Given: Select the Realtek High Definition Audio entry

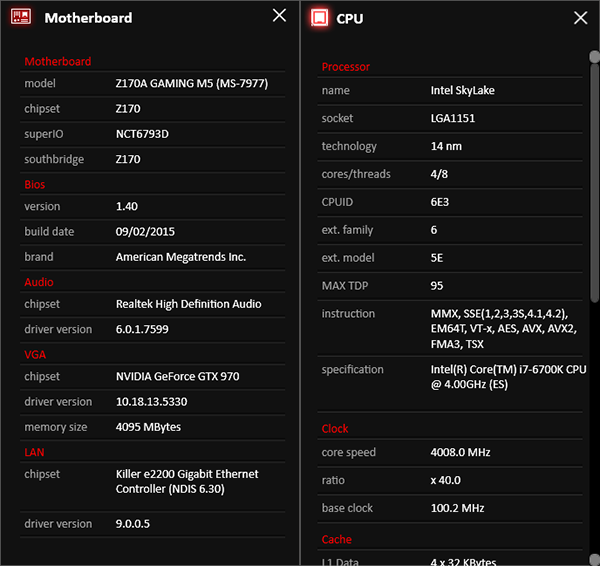Looking at the screenshot, I should pyautogui.click(x=187, y=304).
